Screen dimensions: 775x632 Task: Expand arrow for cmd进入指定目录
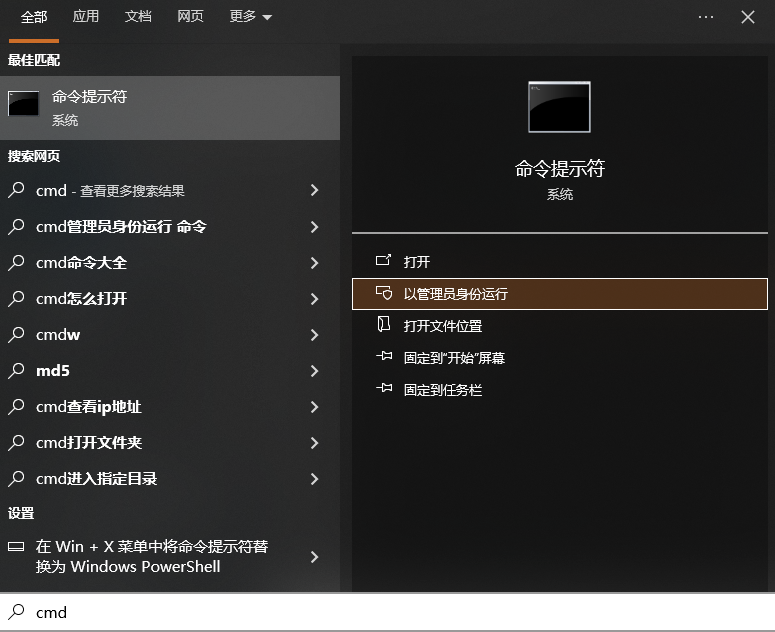(314, 479)
